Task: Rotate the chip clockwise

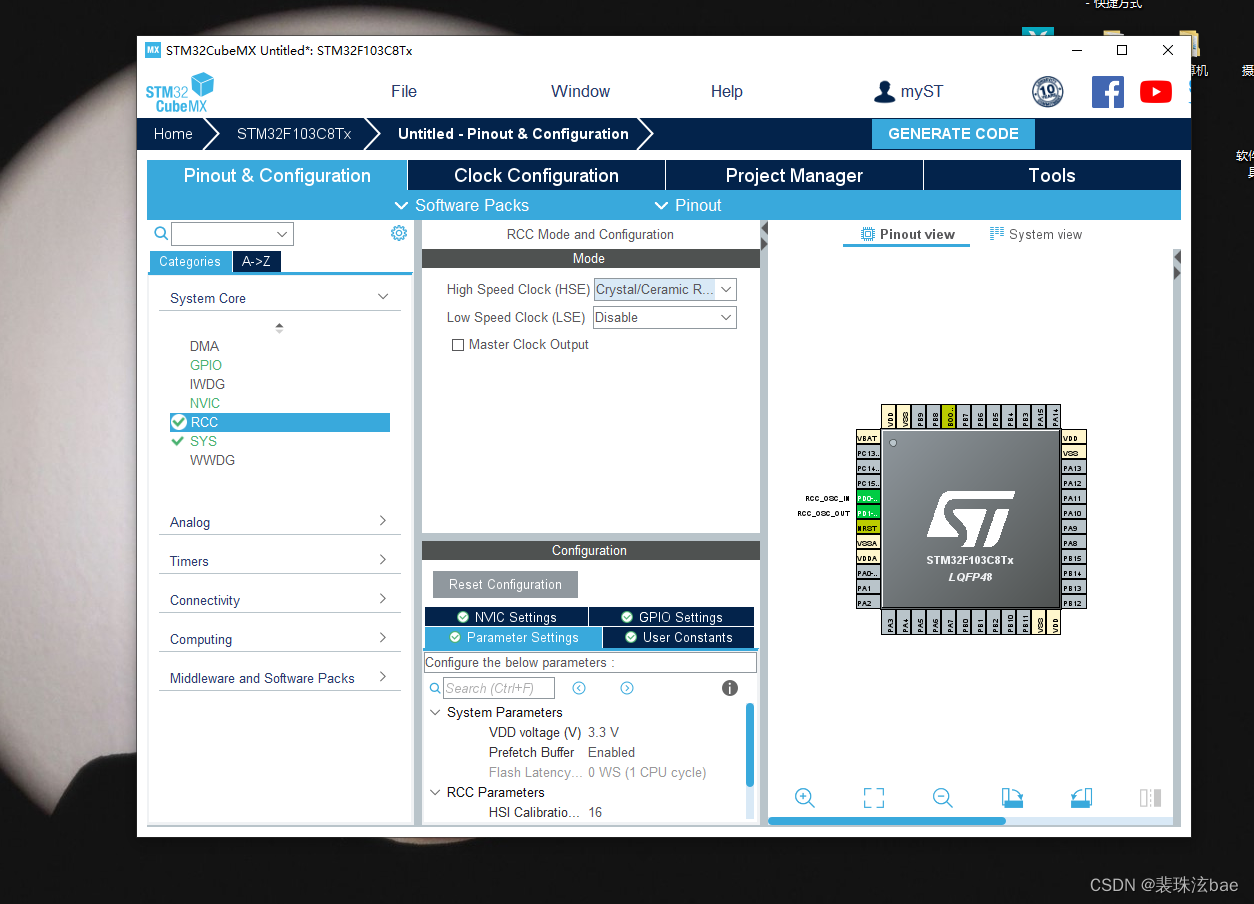Action: tap(1012, 797)
